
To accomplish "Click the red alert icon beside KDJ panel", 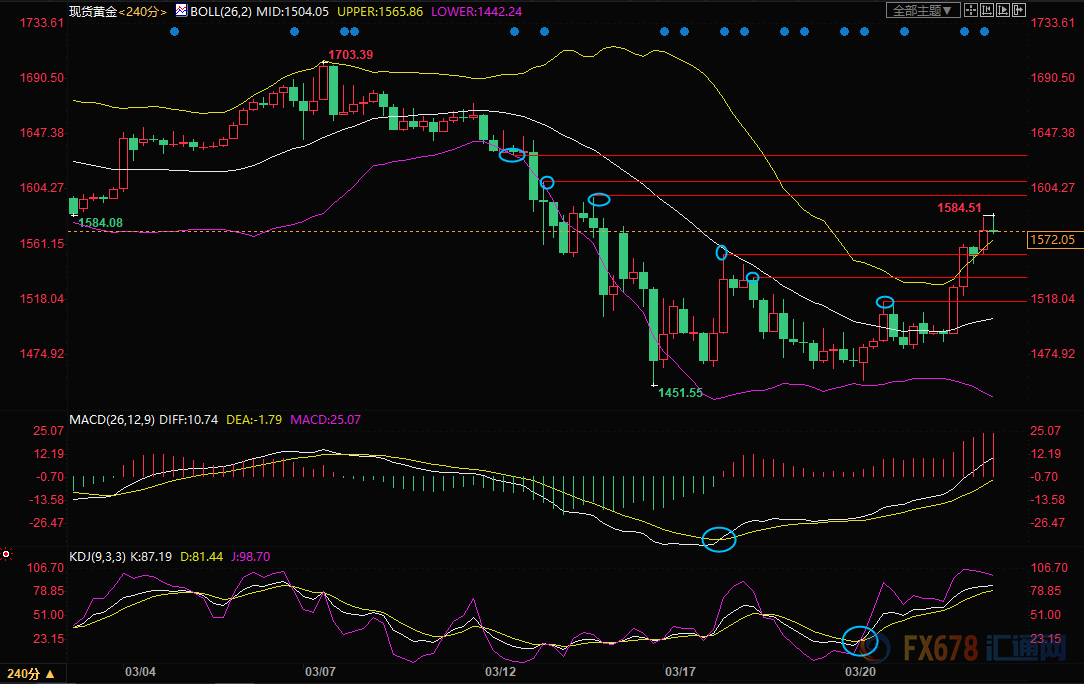I will [6, 554].
